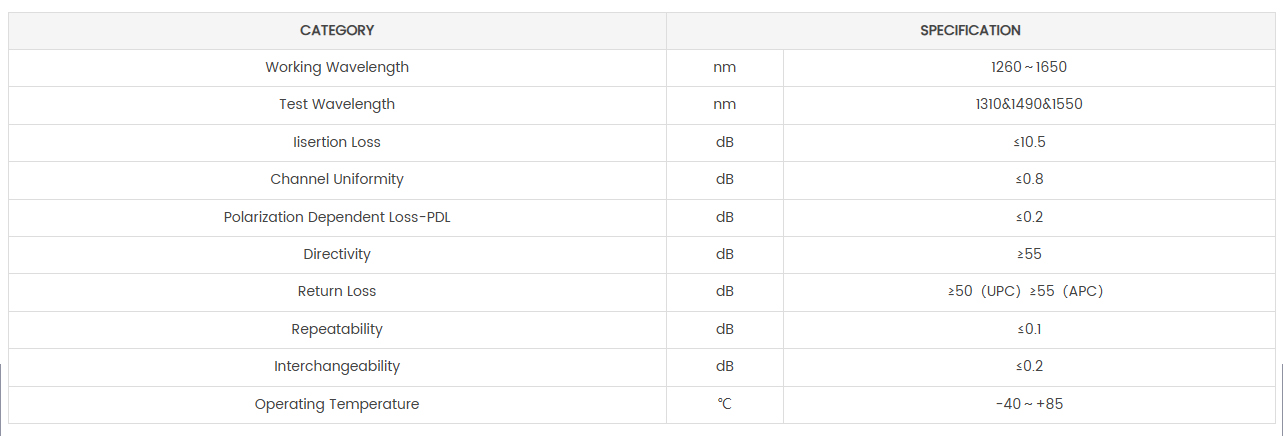Click the -40~+85 temperature value
The height and width of the screenshot is (436, 1283).
1029,404
